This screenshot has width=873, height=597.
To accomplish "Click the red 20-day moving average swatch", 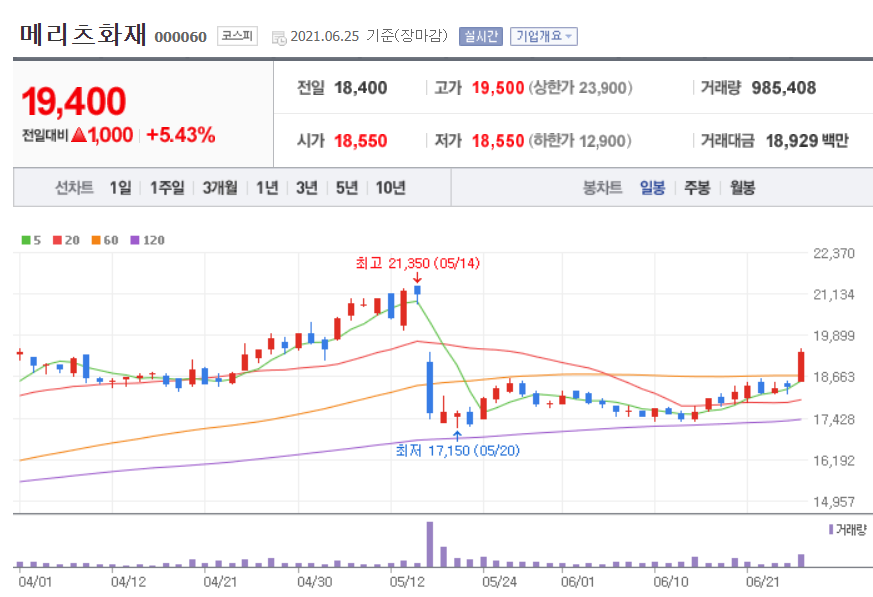I will point(57,240).
